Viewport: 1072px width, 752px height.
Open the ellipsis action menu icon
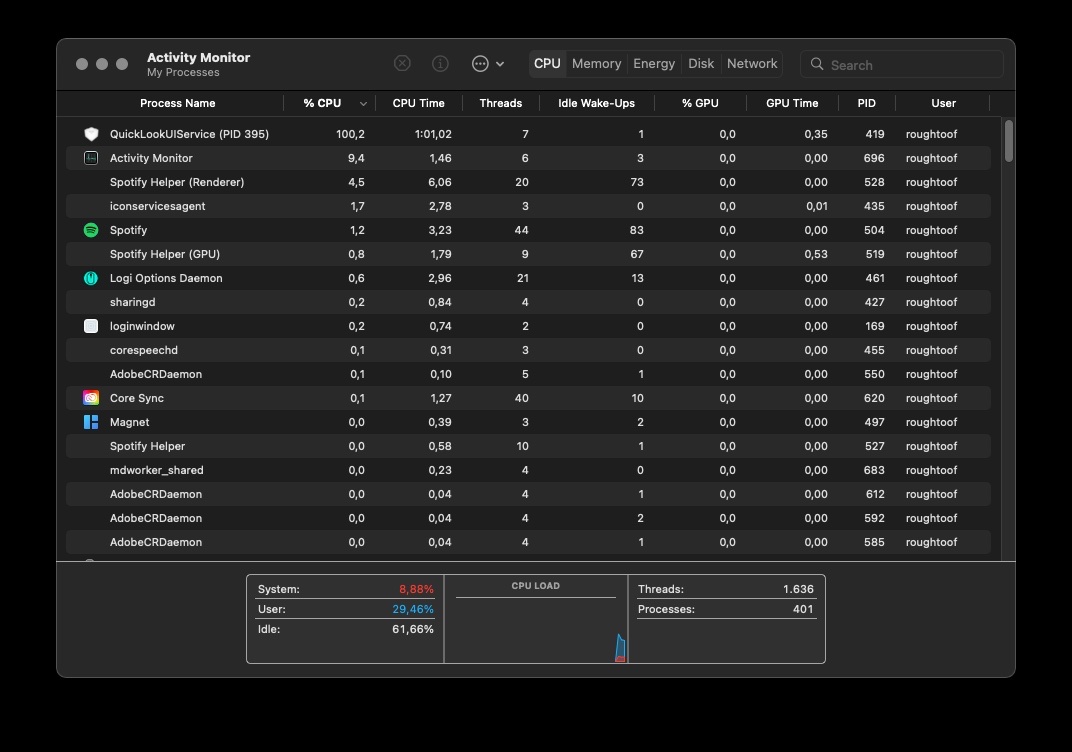pyautogui.click(x=481, y=64)
